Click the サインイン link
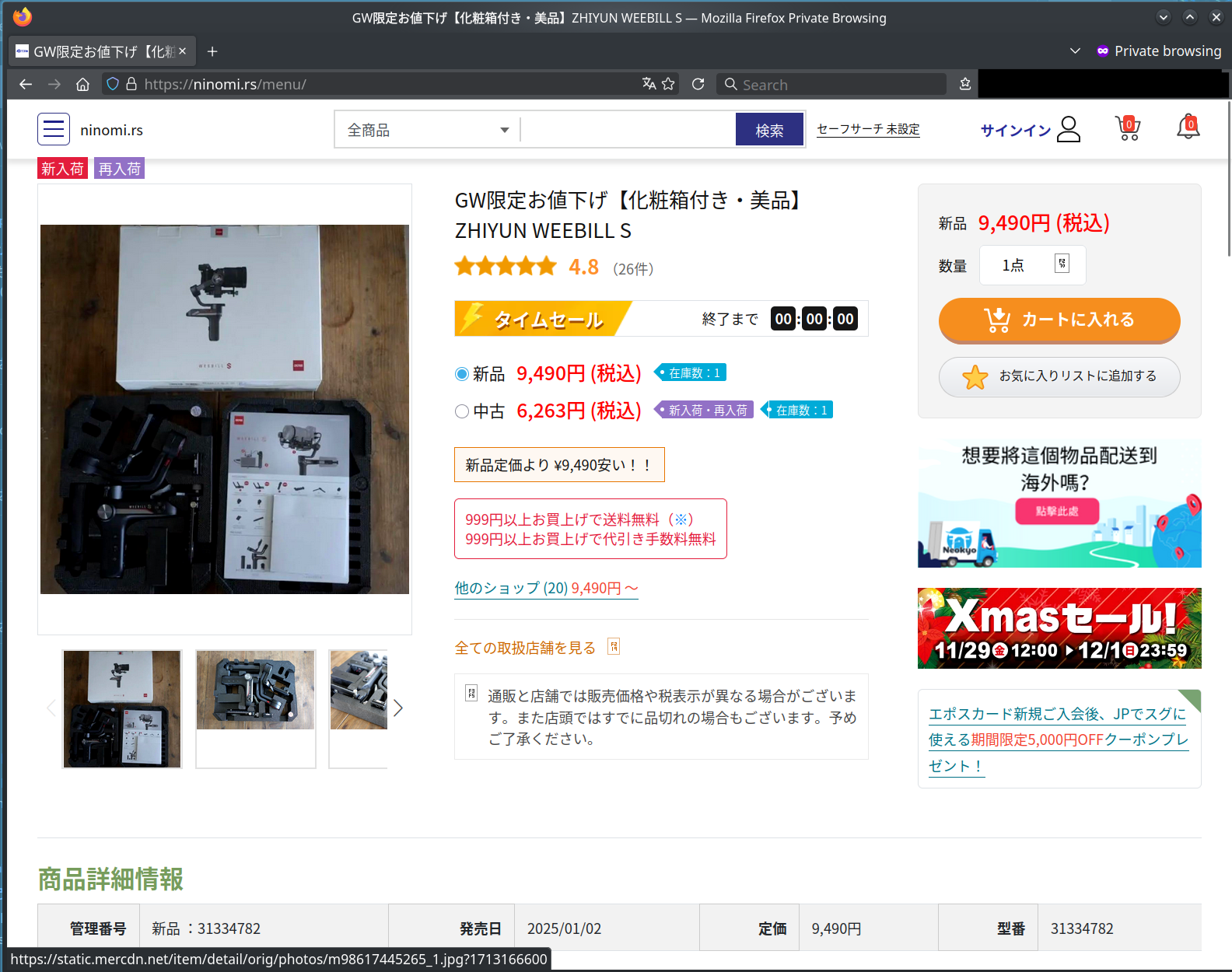Screen dimensions: 1232x972 click(x=1015, y=130)
